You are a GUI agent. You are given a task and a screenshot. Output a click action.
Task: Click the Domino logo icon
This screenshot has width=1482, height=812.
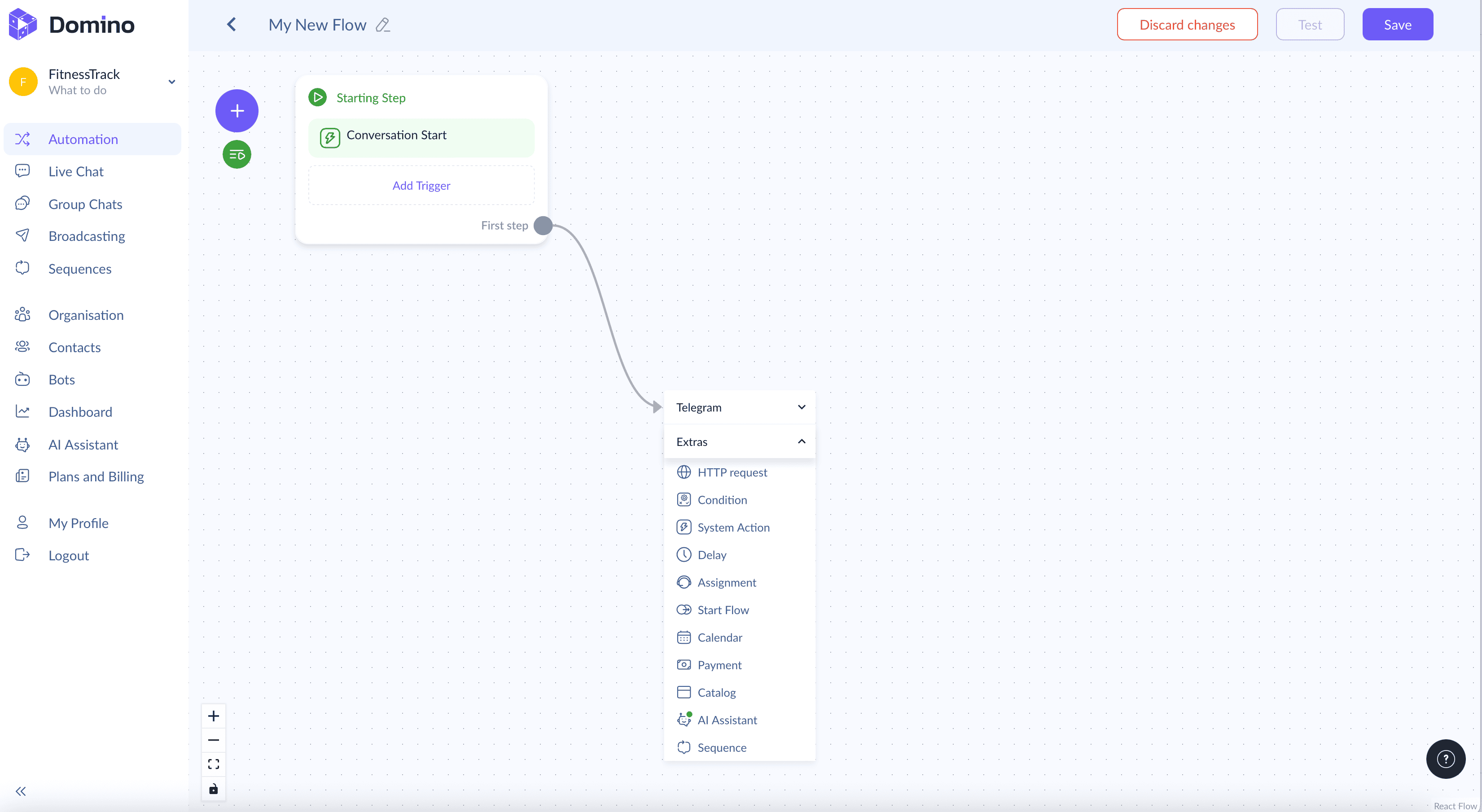tap(23, 24)
